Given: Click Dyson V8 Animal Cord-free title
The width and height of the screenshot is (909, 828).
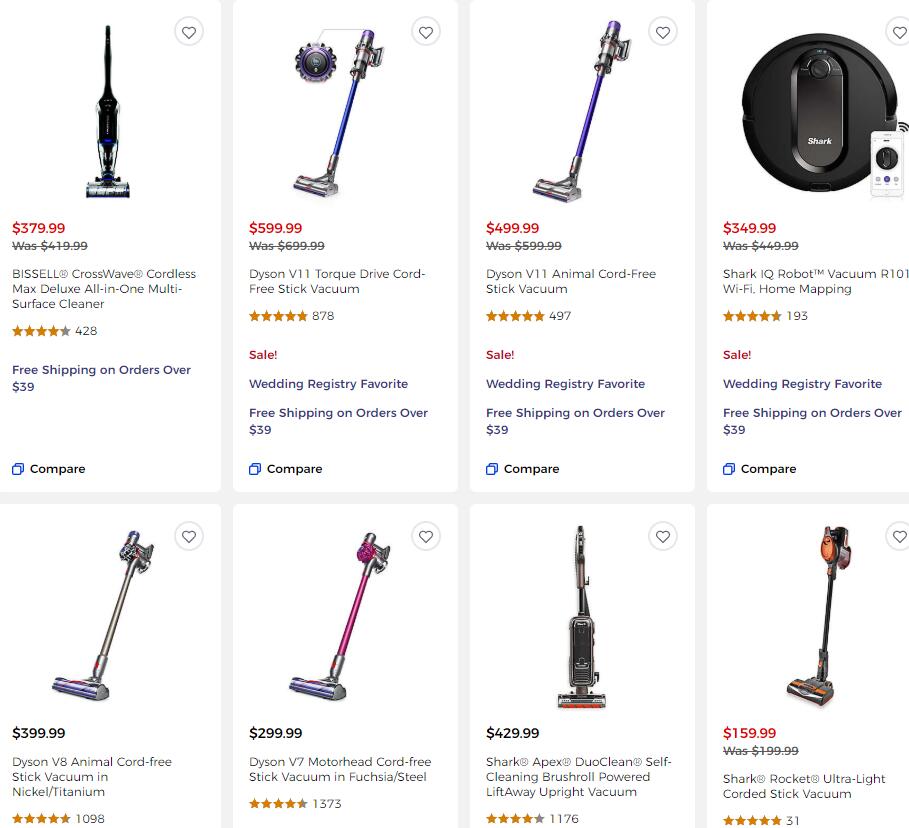Looking at the screenshot, I should click(x=92, y=776).
